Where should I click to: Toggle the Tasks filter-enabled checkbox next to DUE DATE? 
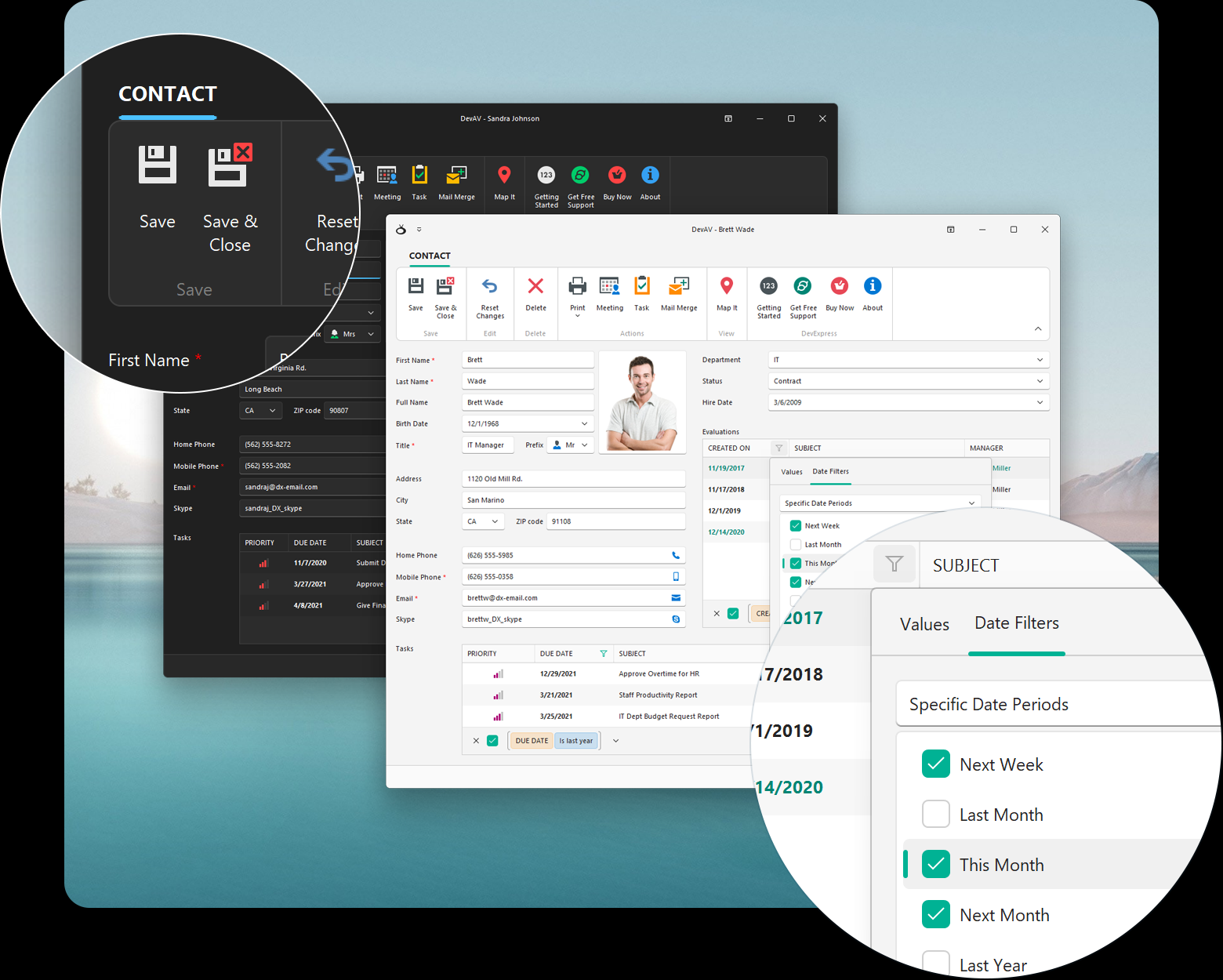click(492, 741)
